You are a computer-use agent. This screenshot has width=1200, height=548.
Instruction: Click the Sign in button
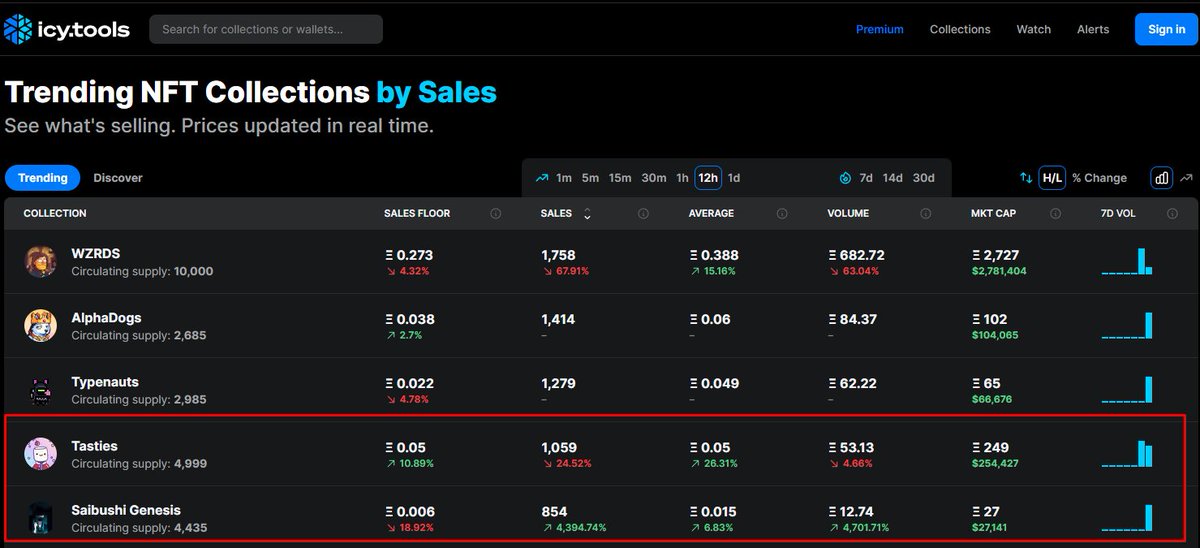1166,29
